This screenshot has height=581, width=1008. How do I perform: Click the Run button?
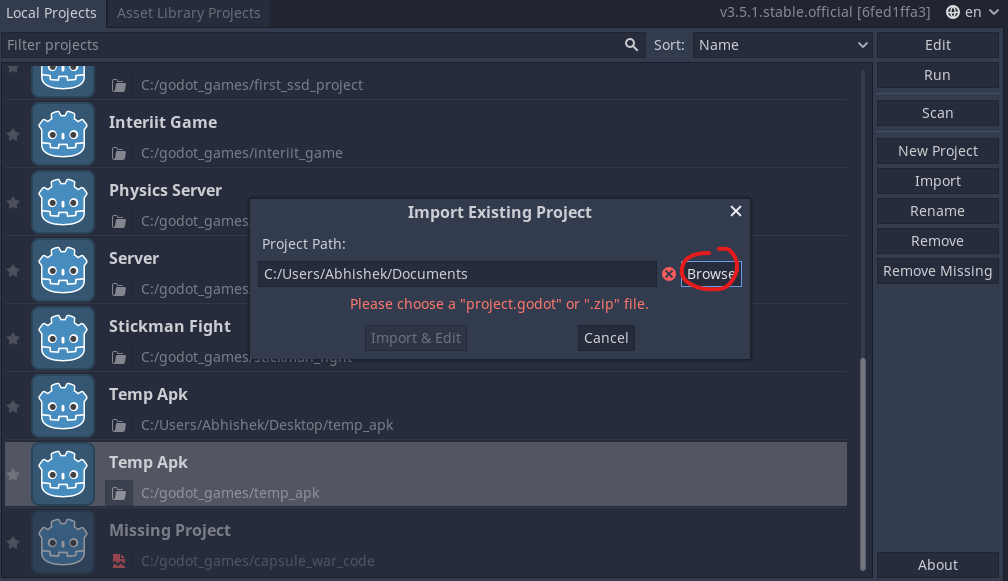point(937,75)
